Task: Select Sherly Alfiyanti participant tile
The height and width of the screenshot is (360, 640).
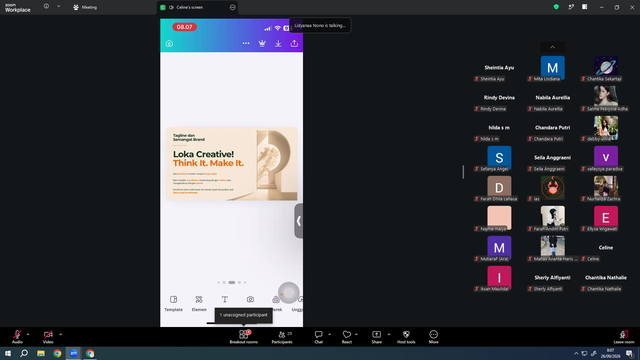Action: click(x=552, y=278)
